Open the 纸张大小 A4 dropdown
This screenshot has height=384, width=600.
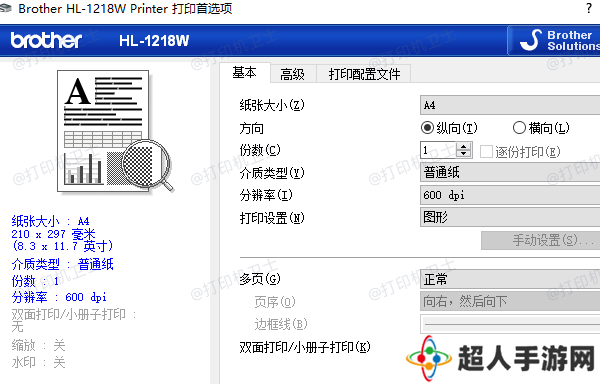point(510,105)
